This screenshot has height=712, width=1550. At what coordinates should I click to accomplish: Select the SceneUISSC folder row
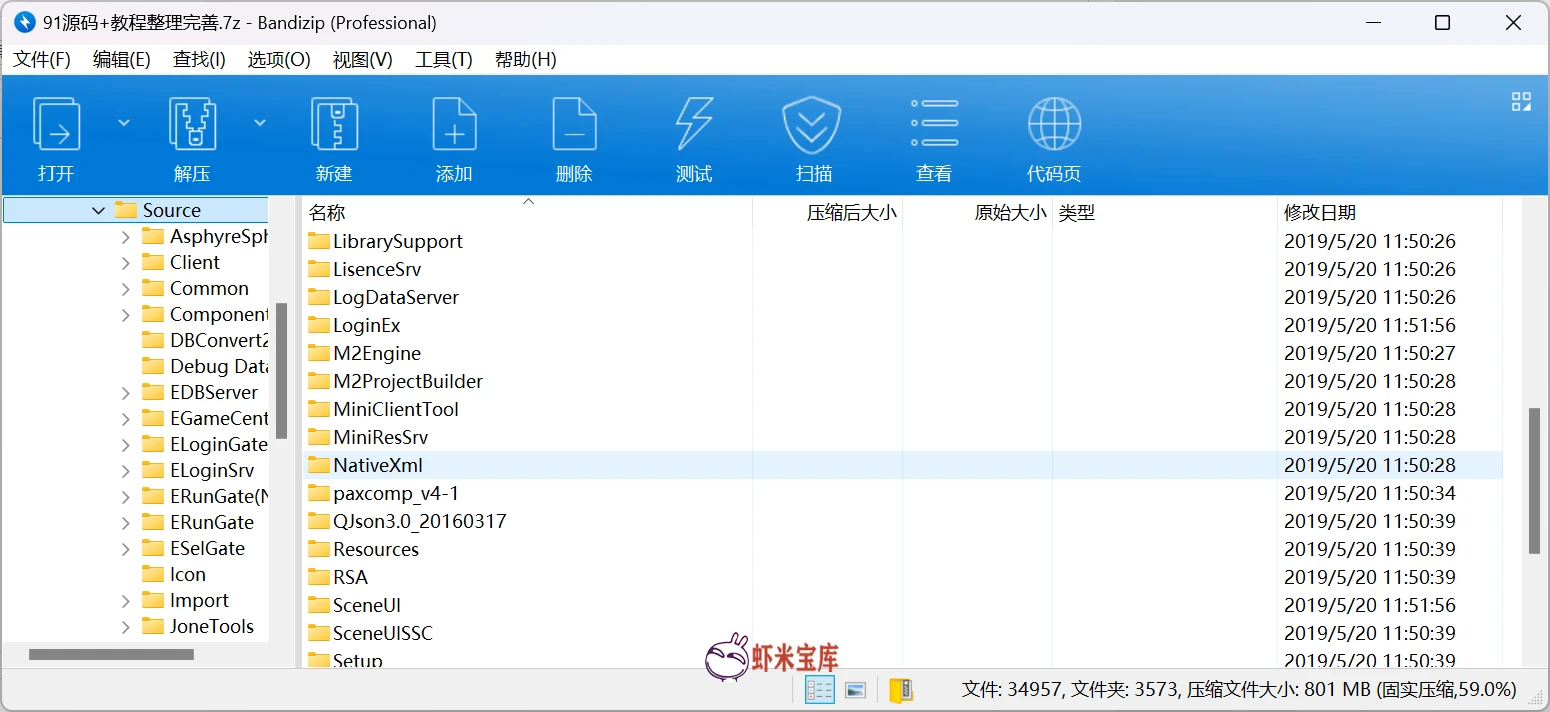902,633
